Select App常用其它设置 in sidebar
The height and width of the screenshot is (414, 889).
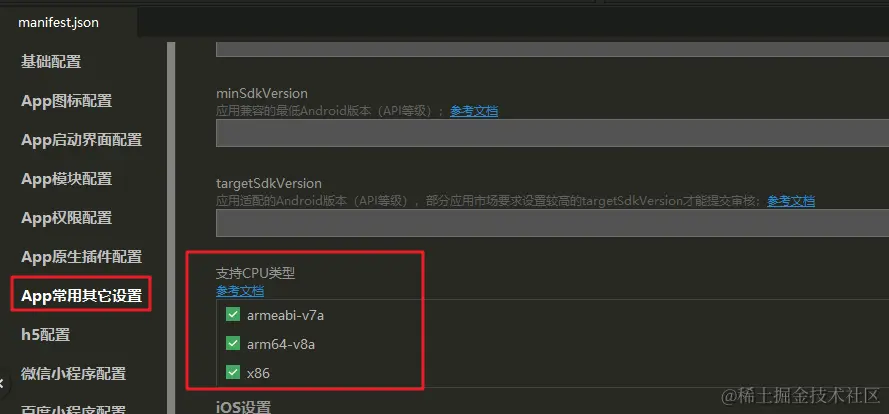pyautogui.click(x=82, y=295)
